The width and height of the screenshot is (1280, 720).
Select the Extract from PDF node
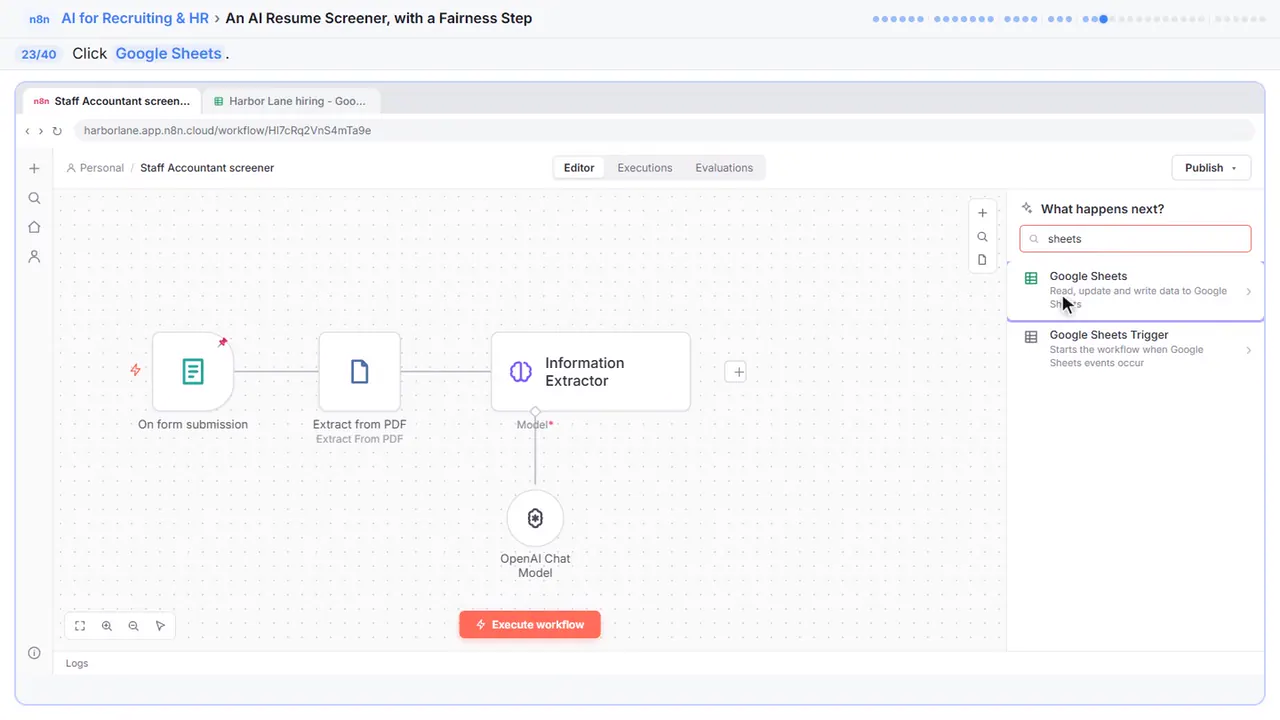pyautogui.click(x=359, y=372)
